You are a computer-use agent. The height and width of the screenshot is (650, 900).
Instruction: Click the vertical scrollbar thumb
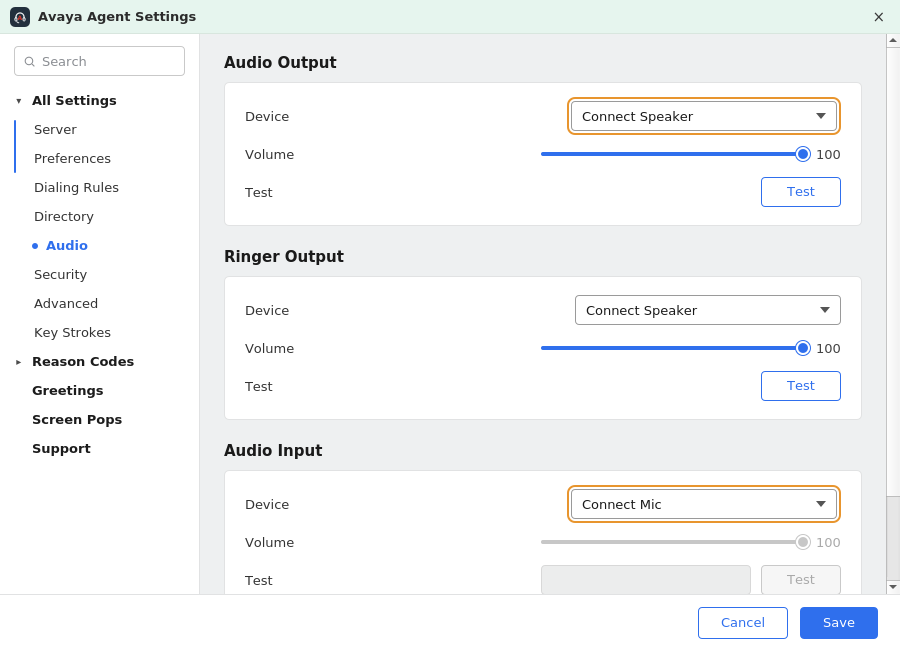(x=893, y=537)
